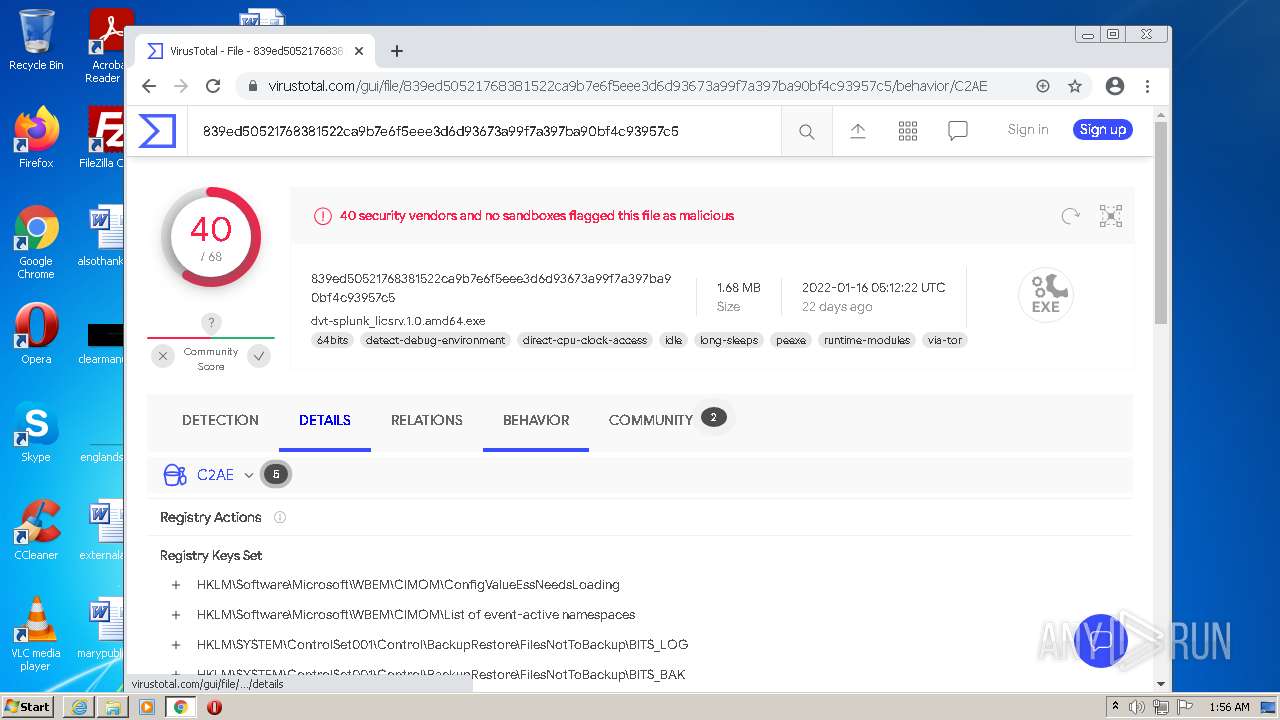The height and width of the screenshot is (720, 1280).
Task: Switch to the DETAILS tab
Action: (x=325, y=420)
